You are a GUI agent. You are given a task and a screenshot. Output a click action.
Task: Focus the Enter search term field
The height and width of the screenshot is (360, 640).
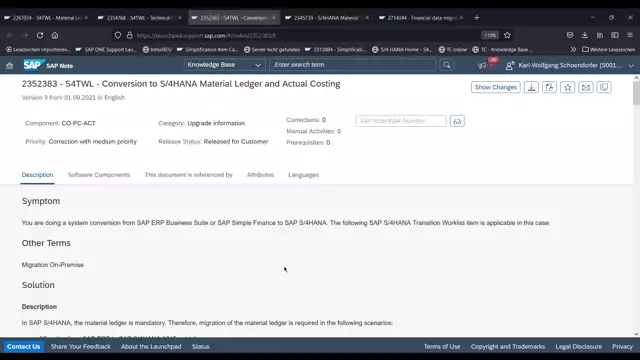point(353,65)
